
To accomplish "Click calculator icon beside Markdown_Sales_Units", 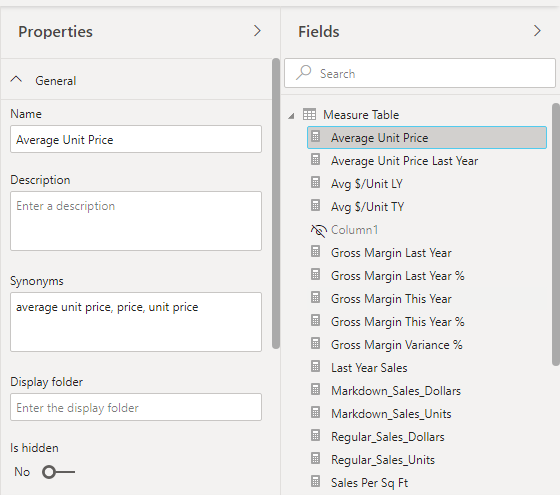I will pyautogui.click(x=315, y=412).
